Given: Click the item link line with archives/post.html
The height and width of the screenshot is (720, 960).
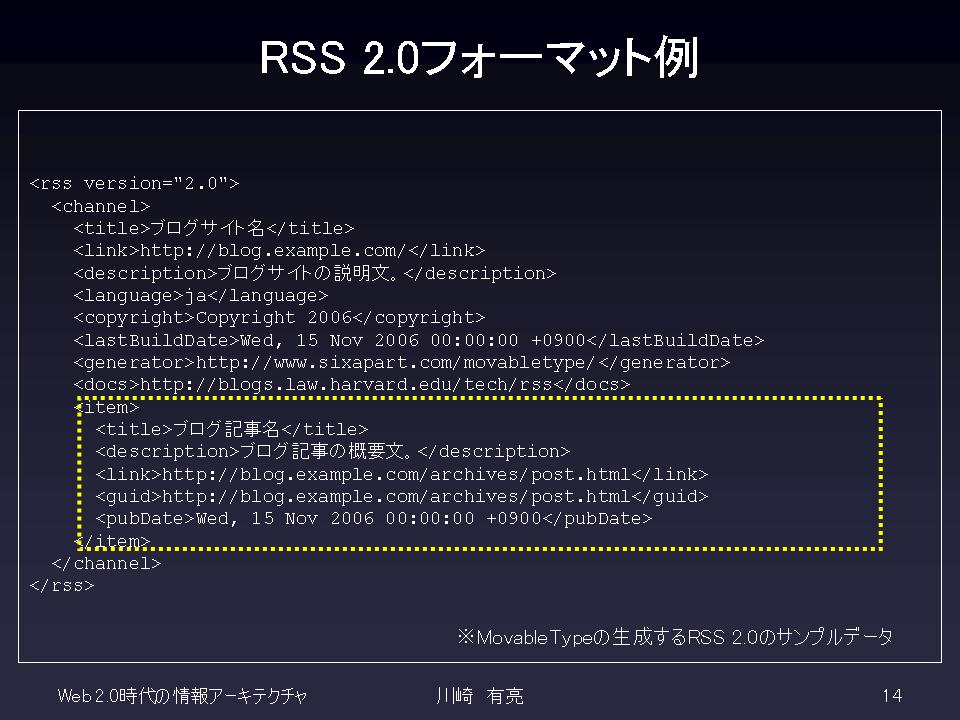Looking at the screenshot, I should coord(402,474).
